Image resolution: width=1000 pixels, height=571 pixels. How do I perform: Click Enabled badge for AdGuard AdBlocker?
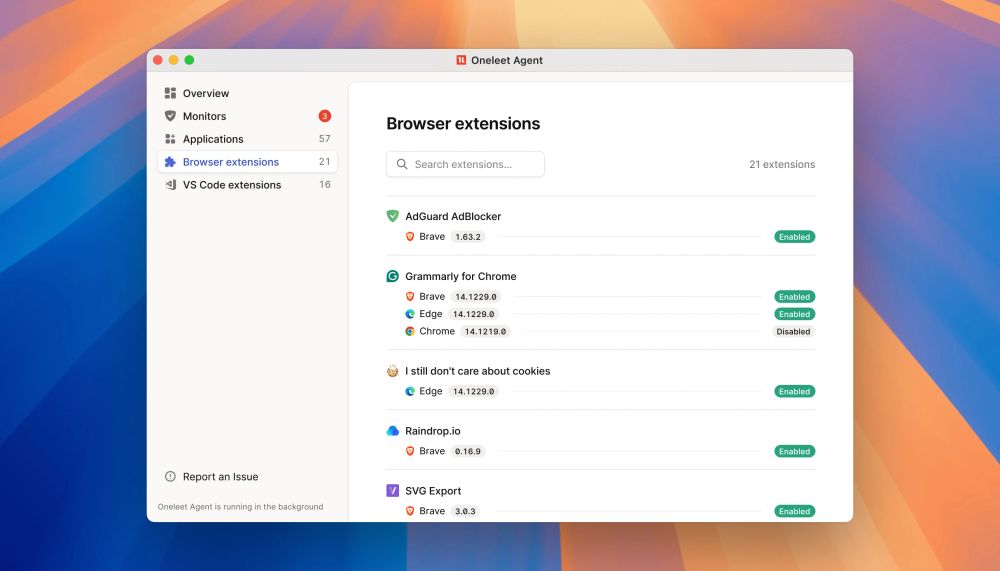pyautogui.click(x=795, y=237)
